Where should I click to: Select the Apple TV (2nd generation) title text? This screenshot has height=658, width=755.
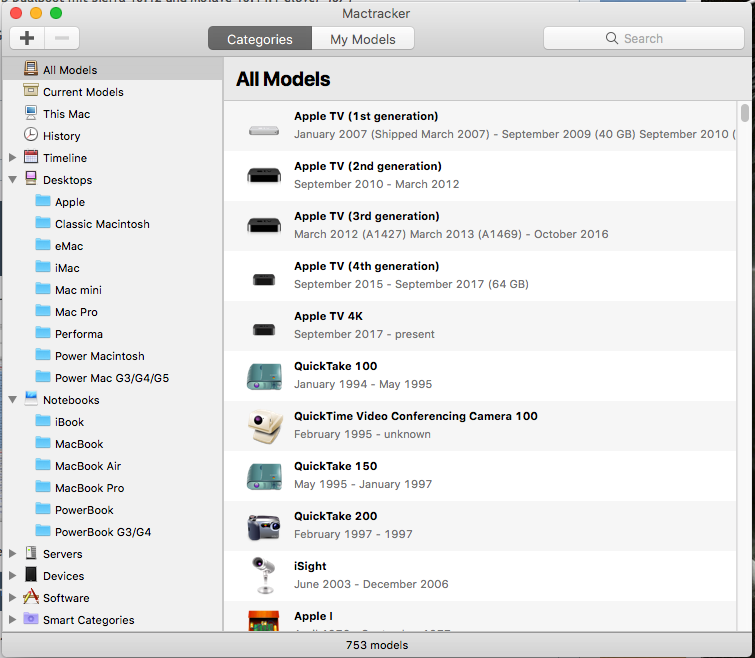point(368,166)
